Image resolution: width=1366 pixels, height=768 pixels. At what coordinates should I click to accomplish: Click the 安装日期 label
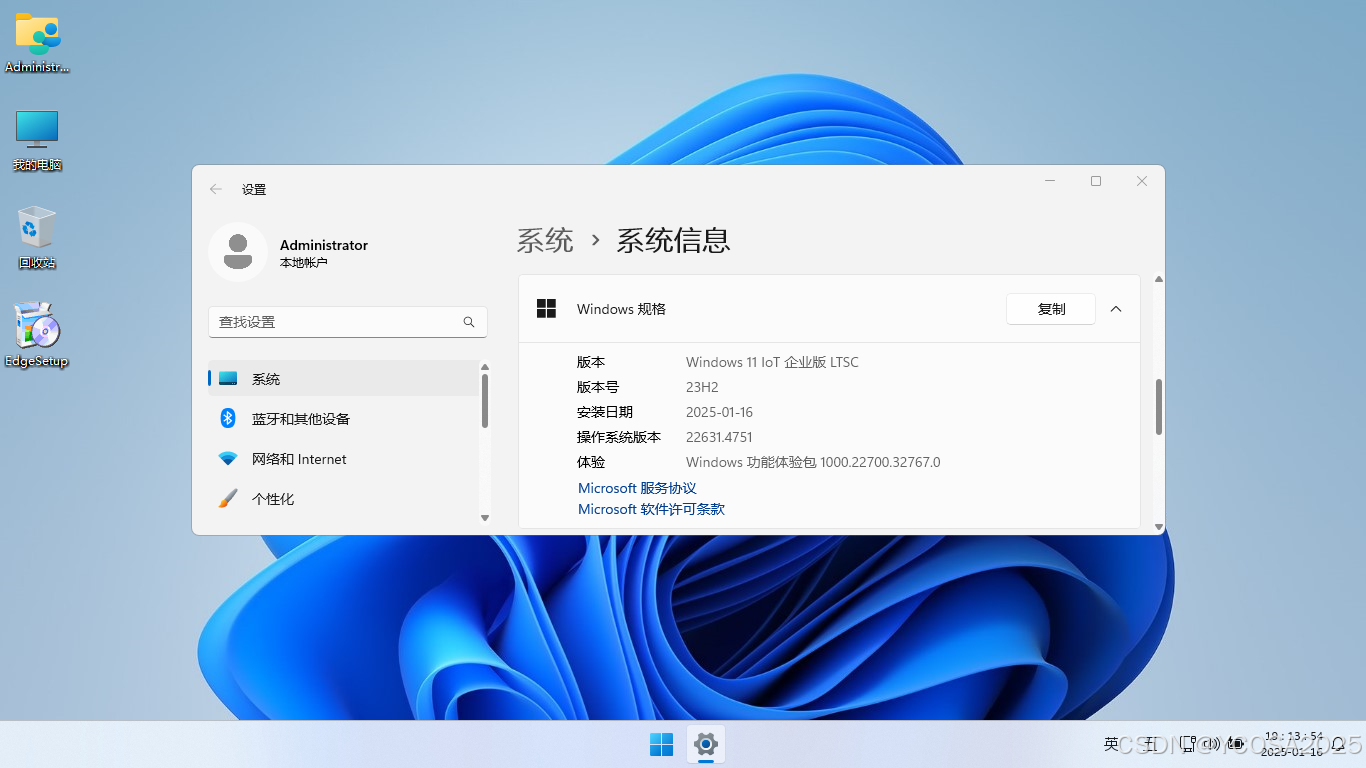pyautogui.click(x=605, y=412)
